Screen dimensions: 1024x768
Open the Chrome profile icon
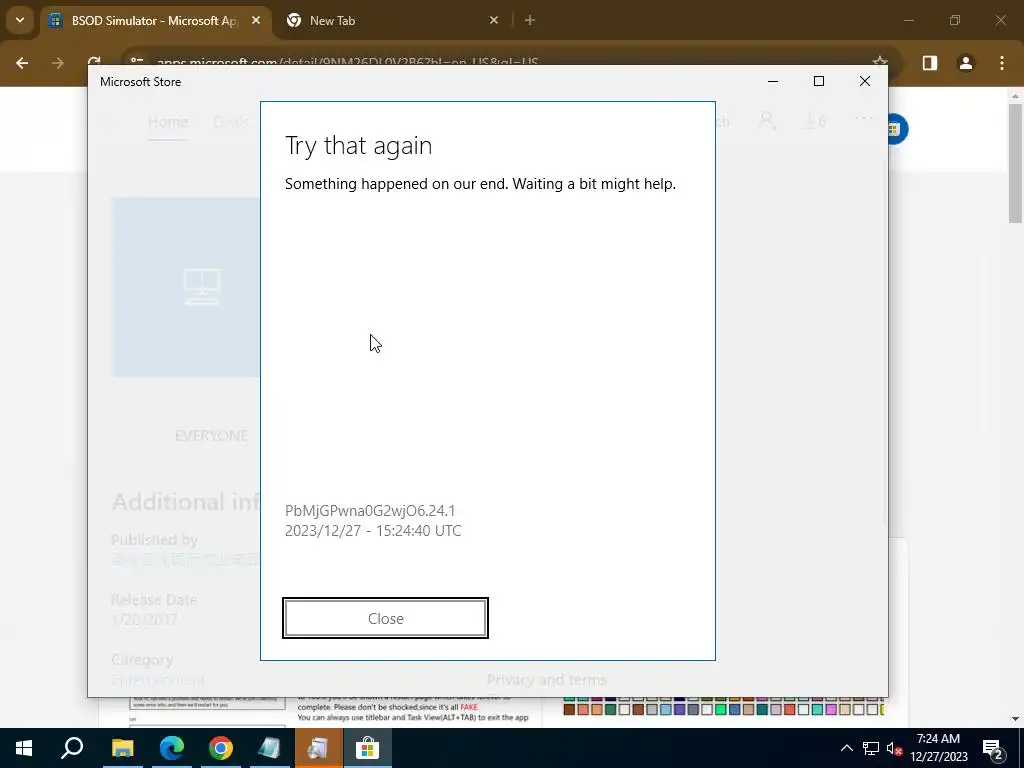pyautogui.click(x=965, y=63)
